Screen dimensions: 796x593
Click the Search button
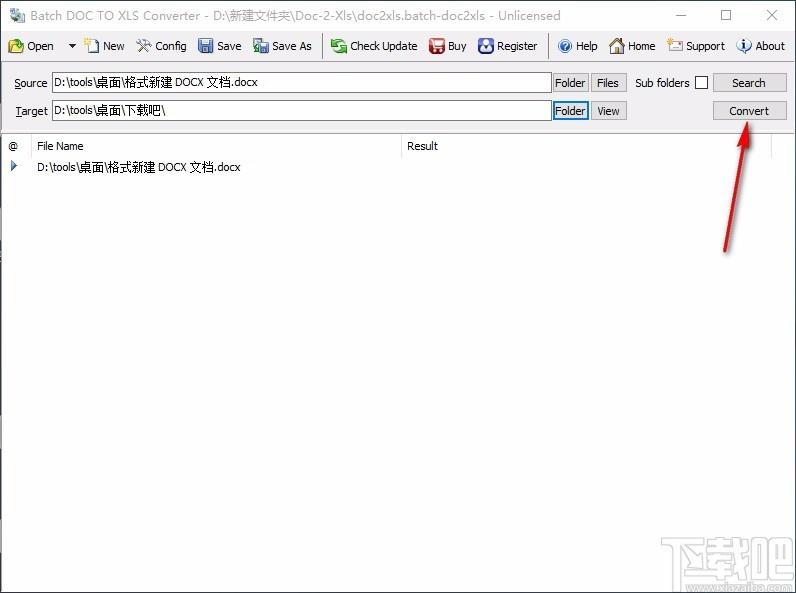(x=749, y=83)
